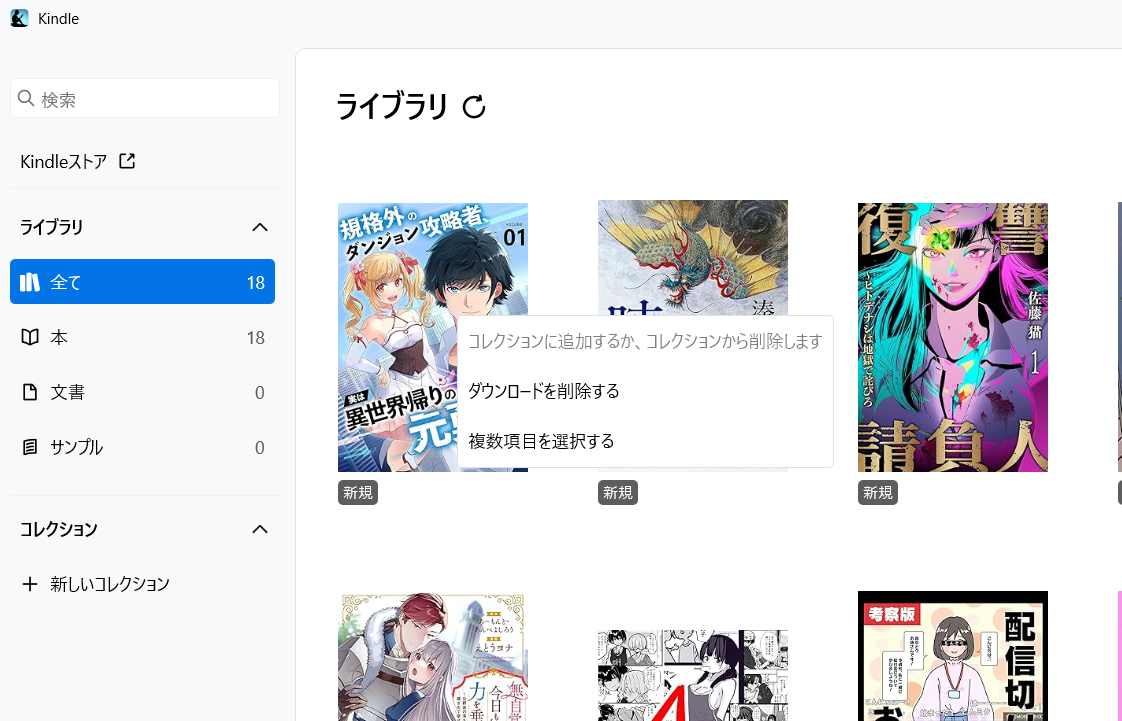The height and width of the screenshot is (721, 1122).
Task: Open the black-and-white manga cover with red 4
Action: click(693, 675)
